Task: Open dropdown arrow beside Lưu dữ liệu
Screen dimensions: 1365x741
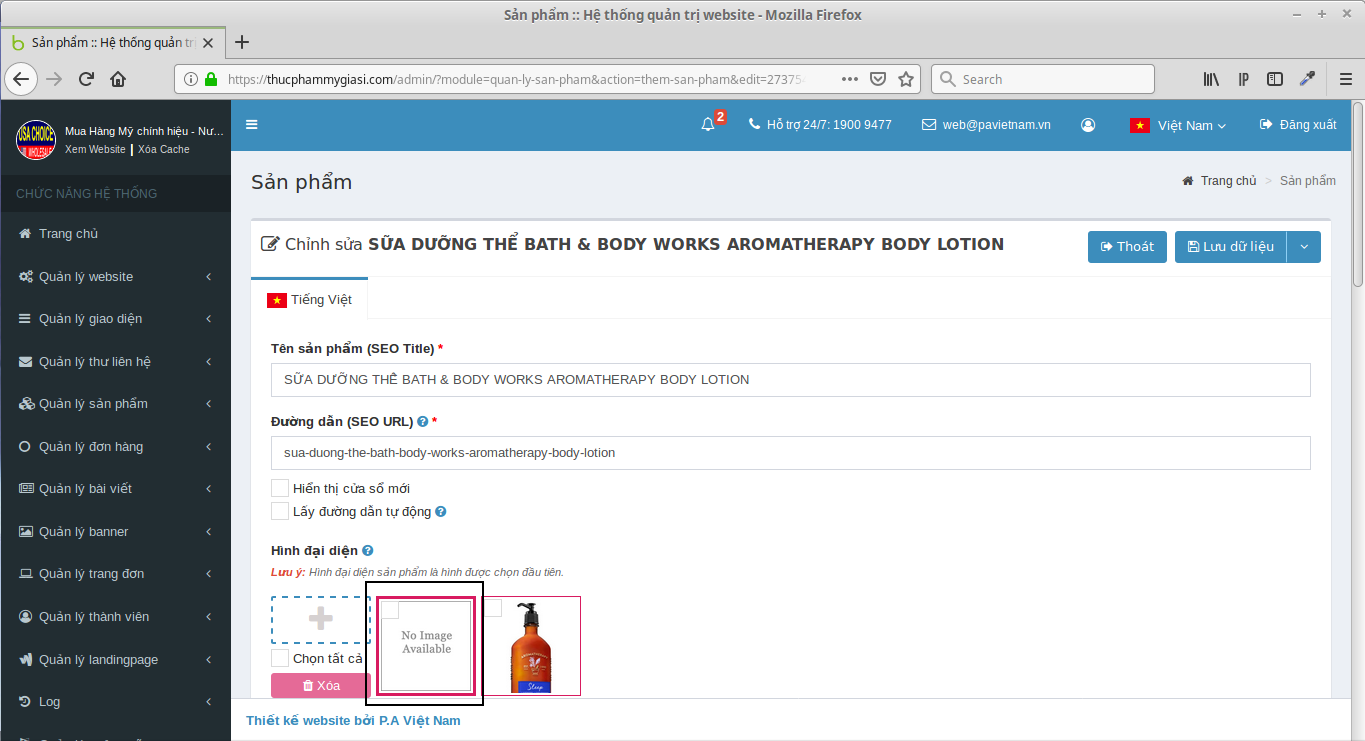Action: click(x=1304, y=247)
